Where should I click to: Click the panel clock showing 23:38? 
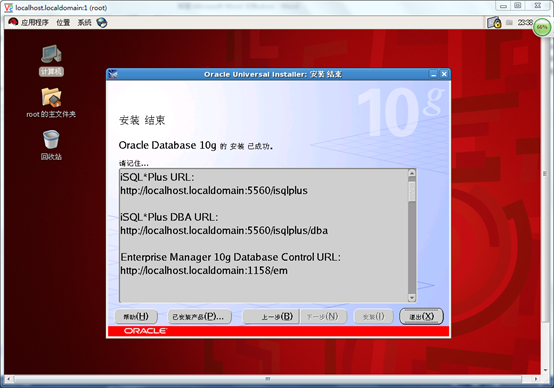(x=525, y=23)
